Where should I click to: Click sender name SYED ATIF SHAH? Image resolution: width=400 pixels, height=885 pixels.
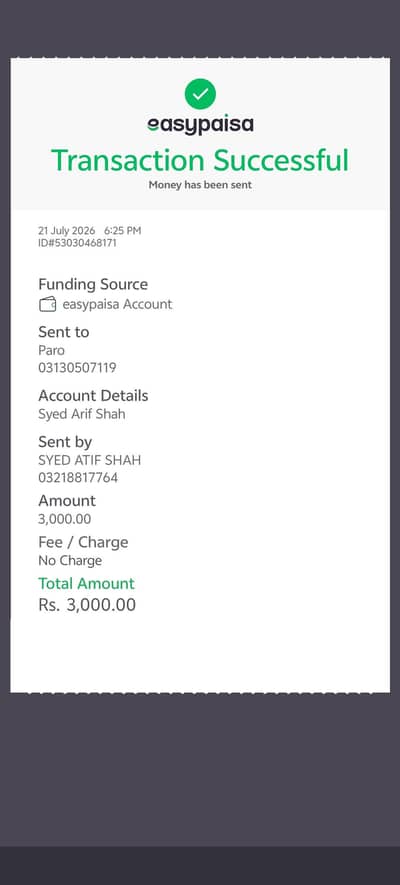90,461
